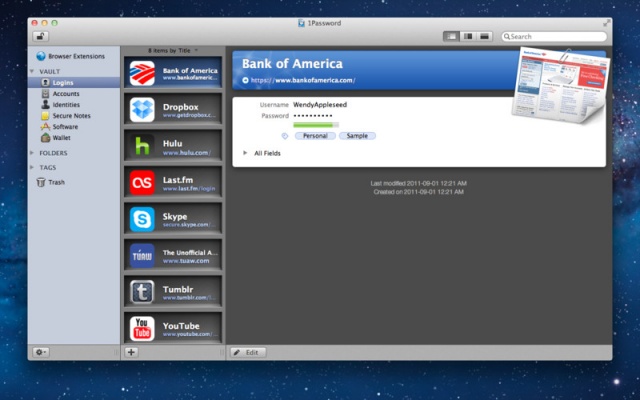Expand the FOLDERS section in sidebar
Screen dimensions: 640x400
coord(32,153)
